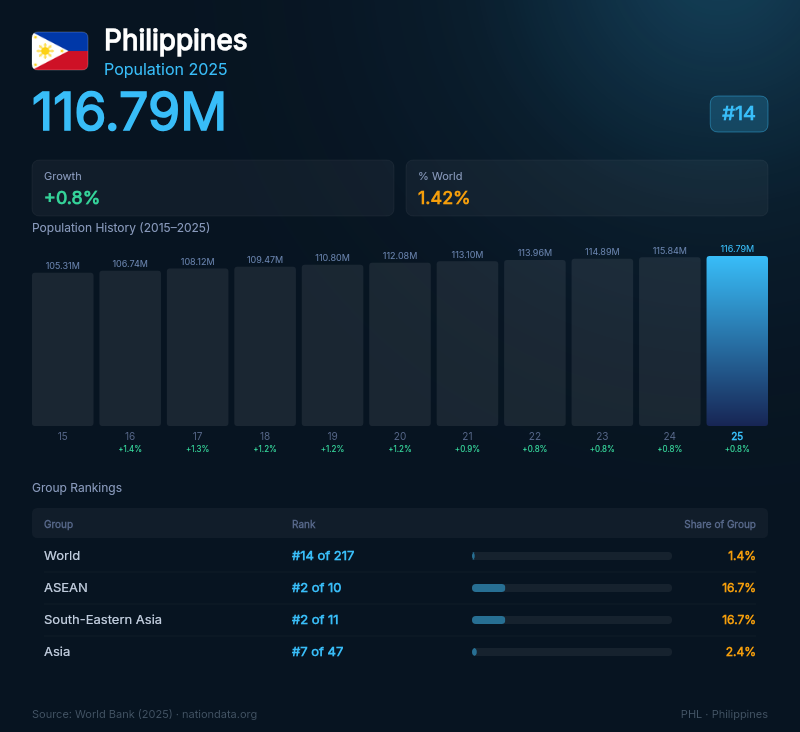Click the Philippines flag icon

(60, 51)
